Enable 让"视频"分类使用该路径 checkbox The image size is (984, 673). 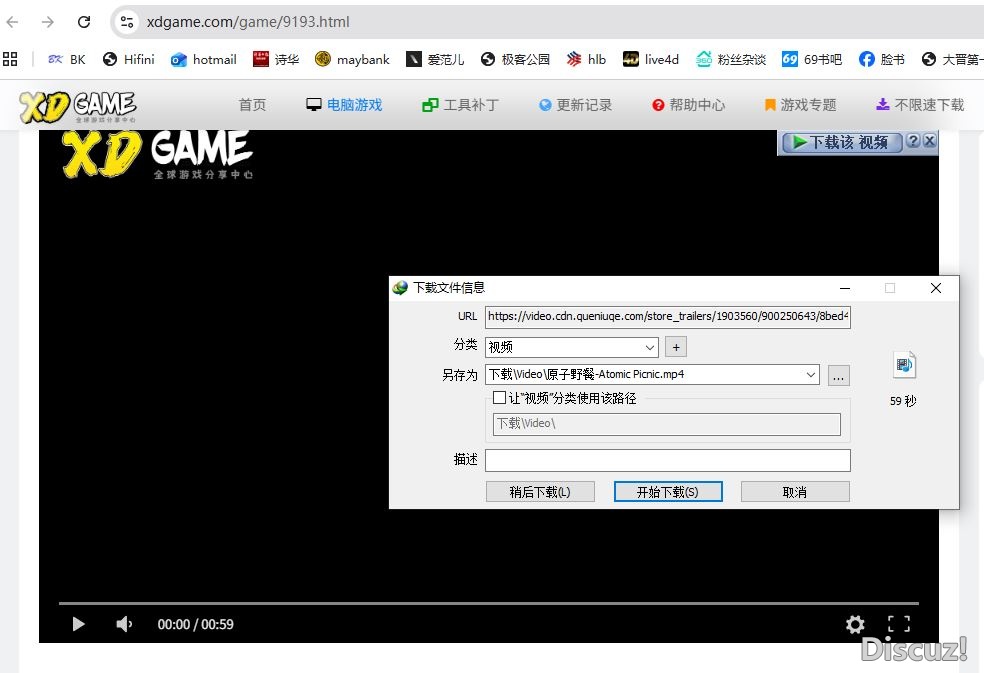500,398
